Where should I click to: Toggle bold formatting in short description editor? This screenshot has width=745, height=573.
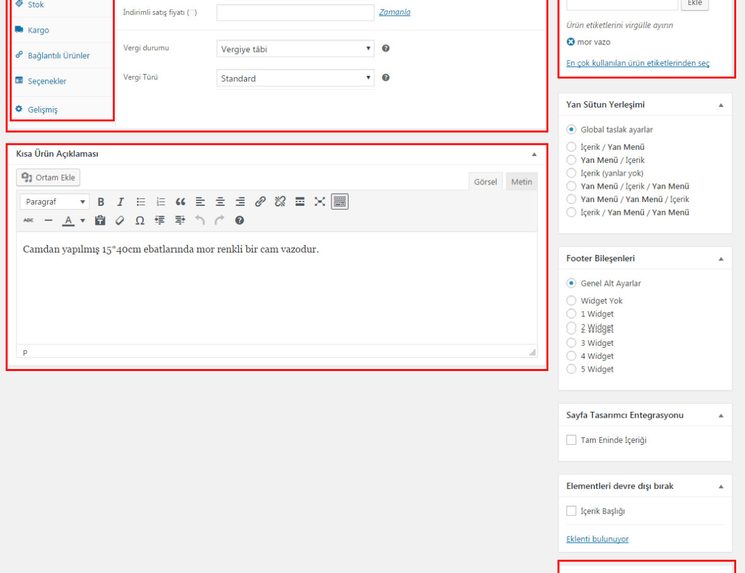pyautogui.click(x=101, y=201)
